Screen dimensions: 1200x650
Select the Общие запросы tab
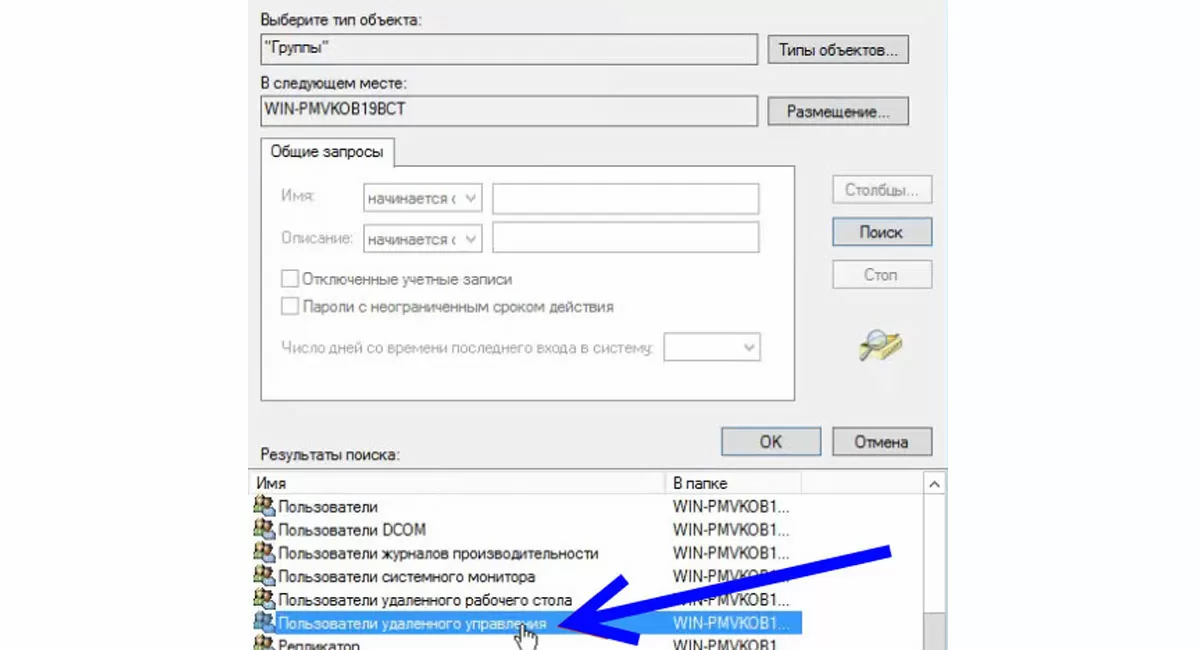pyautogui.click(x=328, y=151)
